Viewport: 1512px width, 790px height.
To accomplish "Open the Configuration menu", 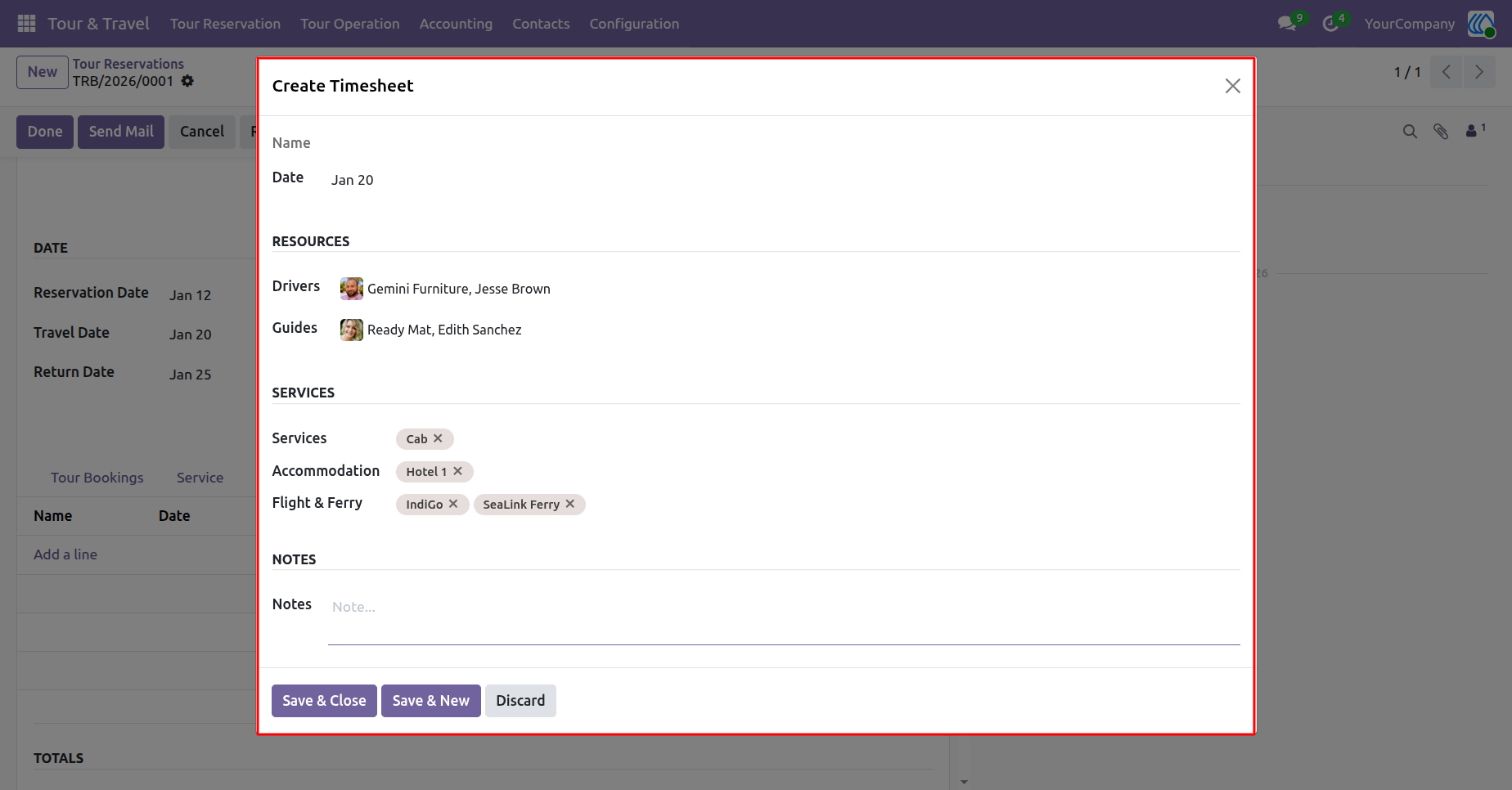I will pyautogui.click(x=634, y=24).
